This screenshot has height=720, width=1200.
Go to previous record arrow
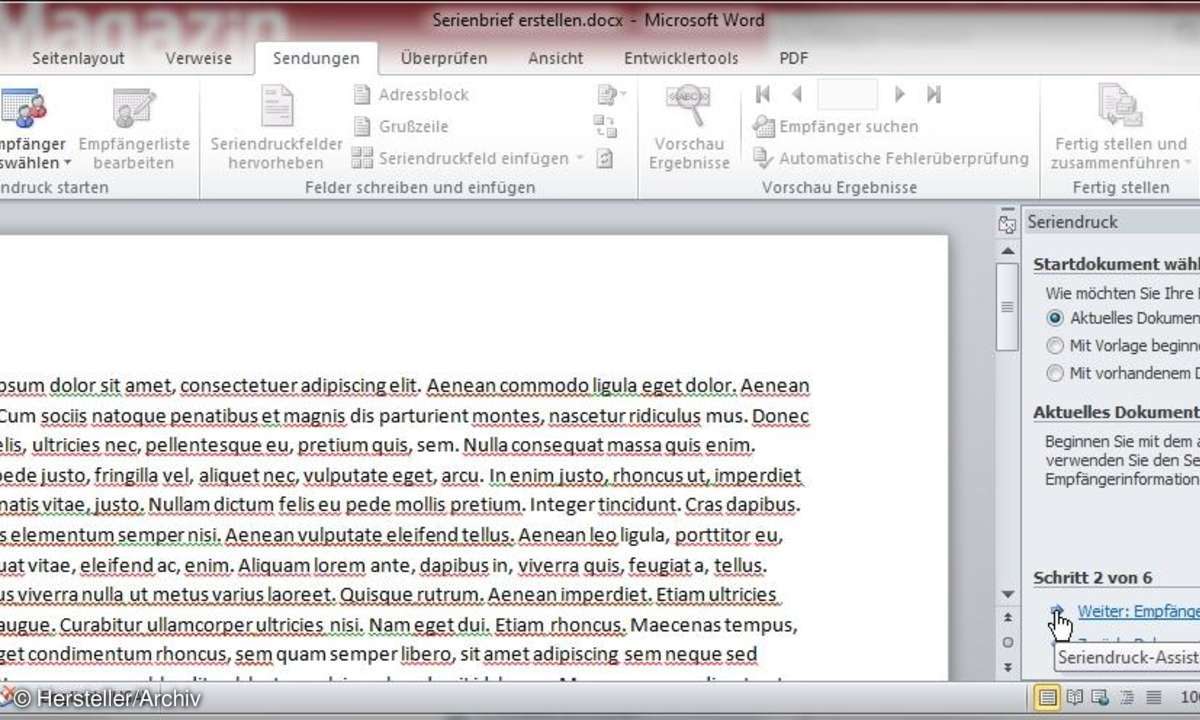tap(797, 95)
